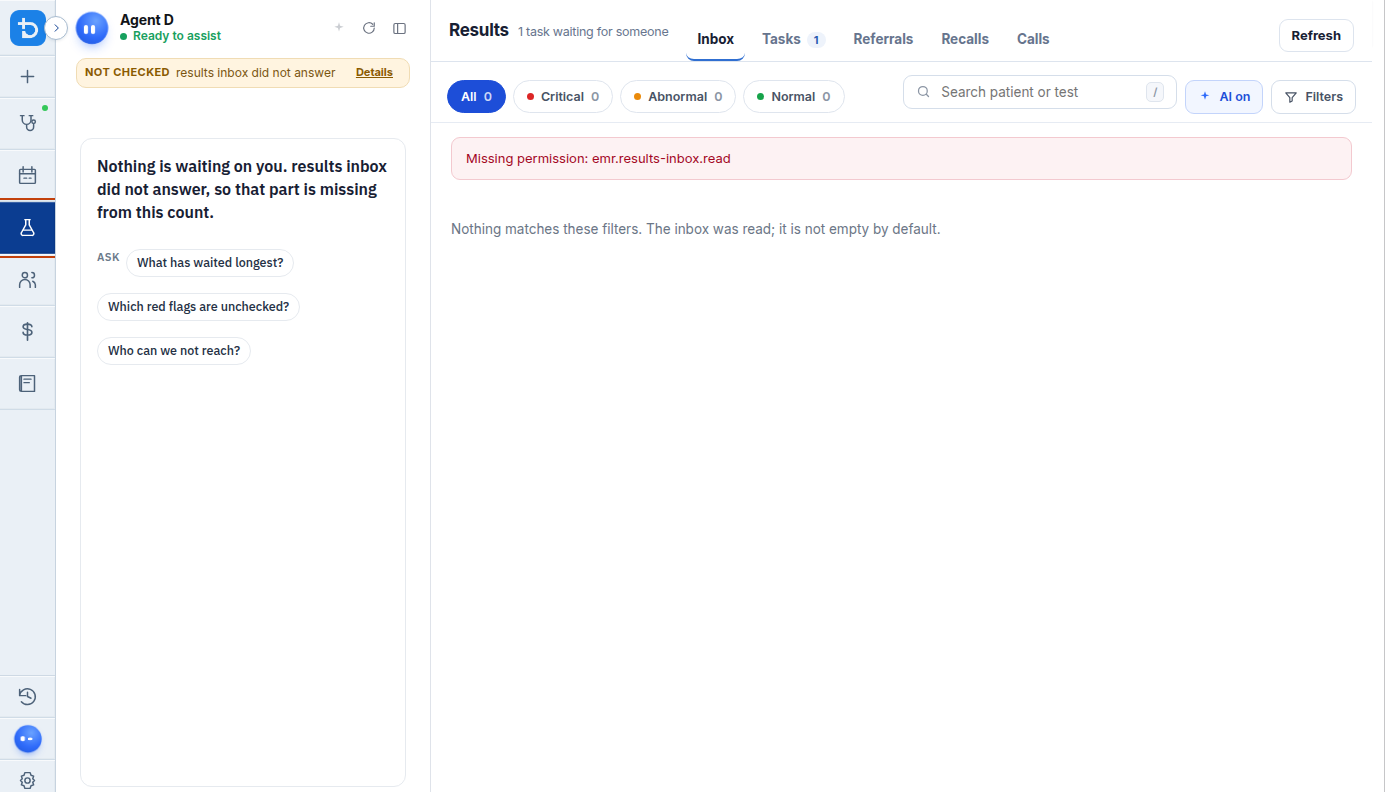Image resolution: width=1388 pixels, height=792 pixels.
Task: Open the Referrals tab
Action: [883, 39]
